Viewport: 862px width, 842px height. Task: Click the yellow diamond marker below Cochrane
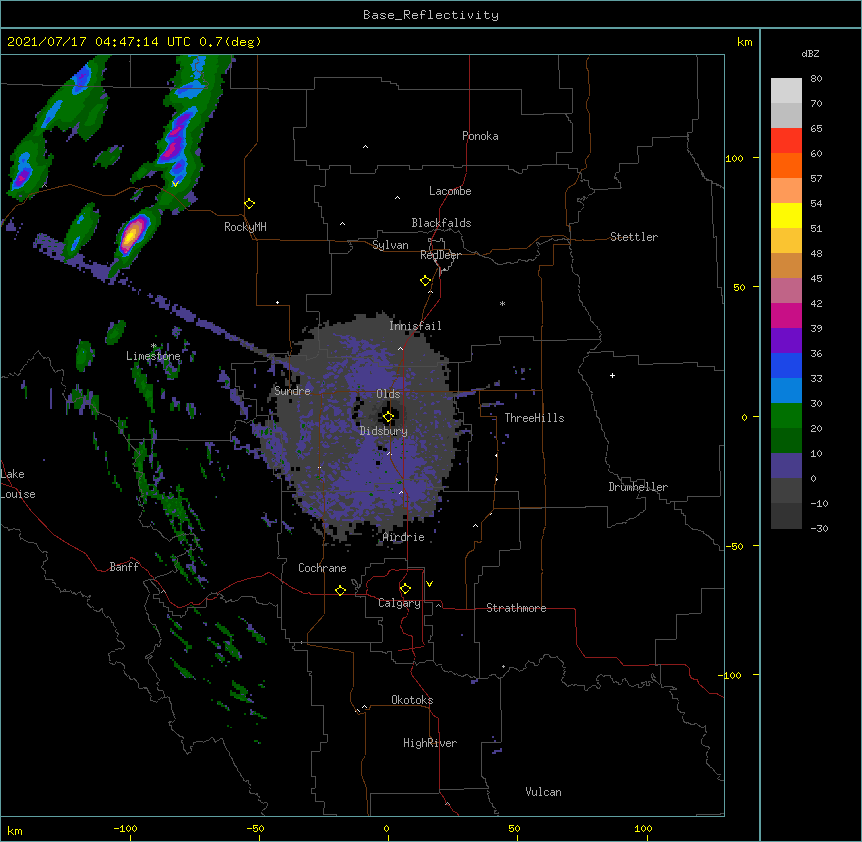coord(340,590)
